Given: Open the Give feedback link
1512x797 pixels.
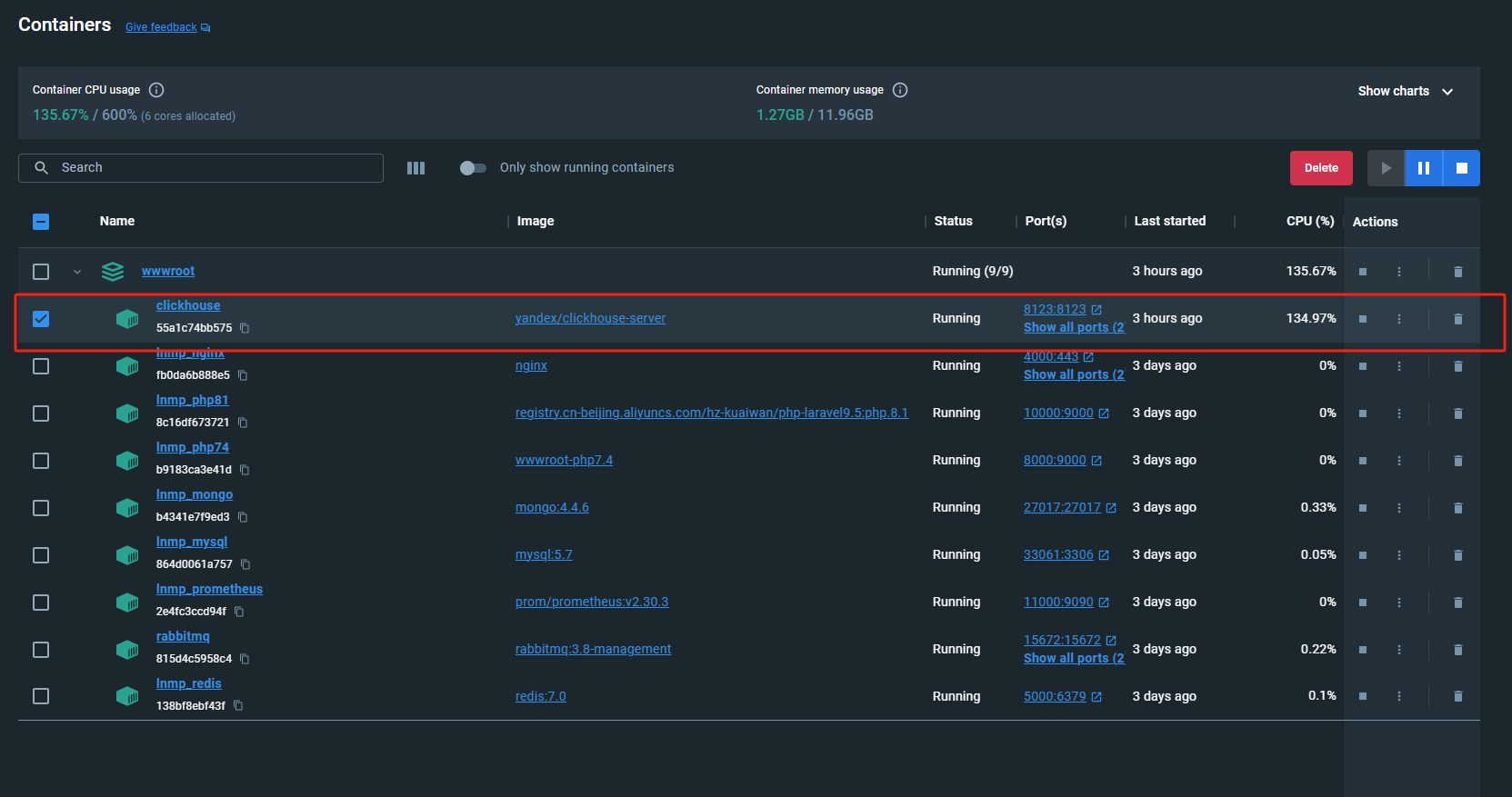Looking at the screenshot, I should coord(167,27).
